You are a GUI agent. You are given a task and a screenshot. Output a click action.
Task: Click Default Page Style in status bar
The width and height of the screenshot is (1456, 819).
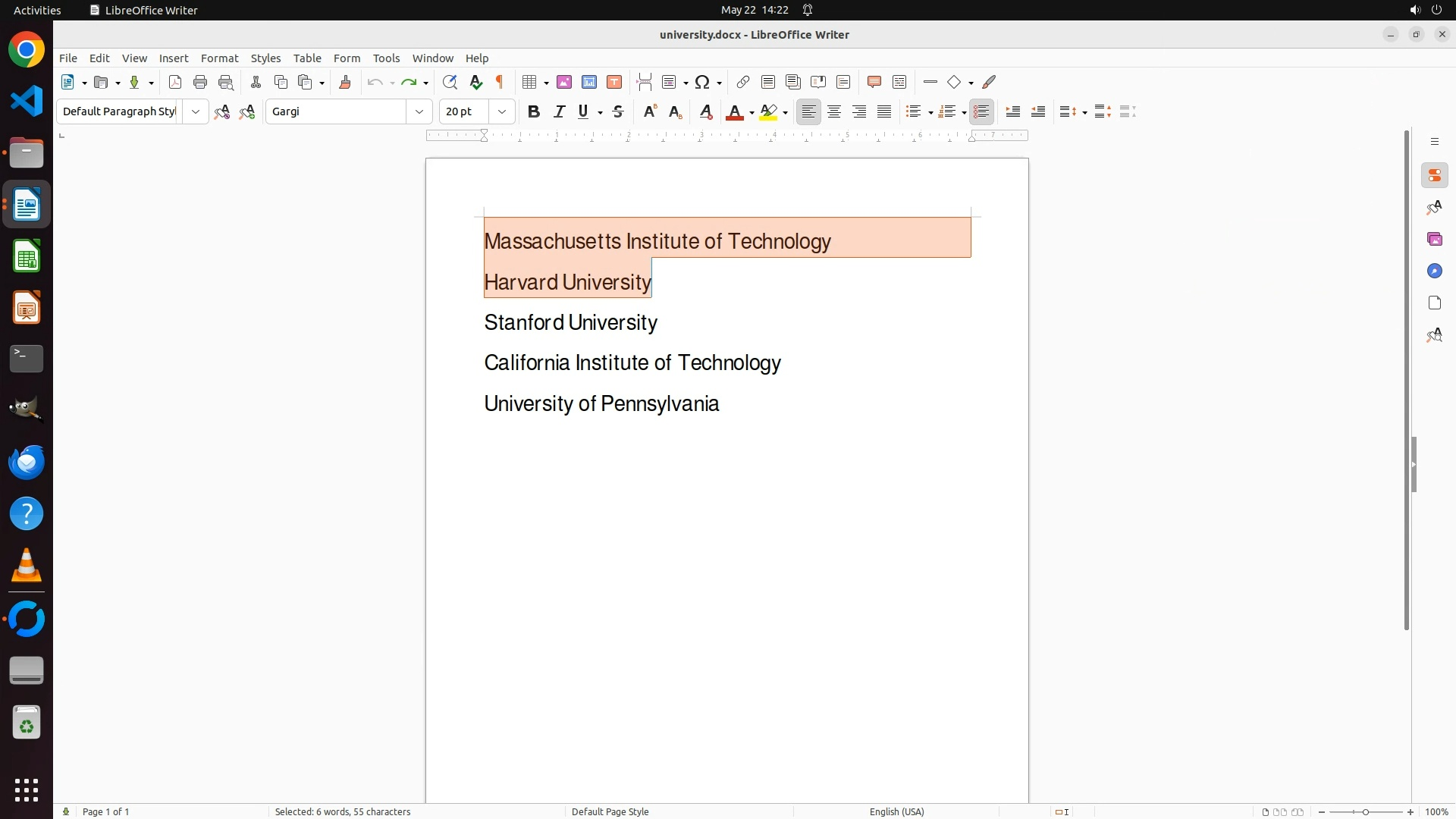(x=610, y=811)
